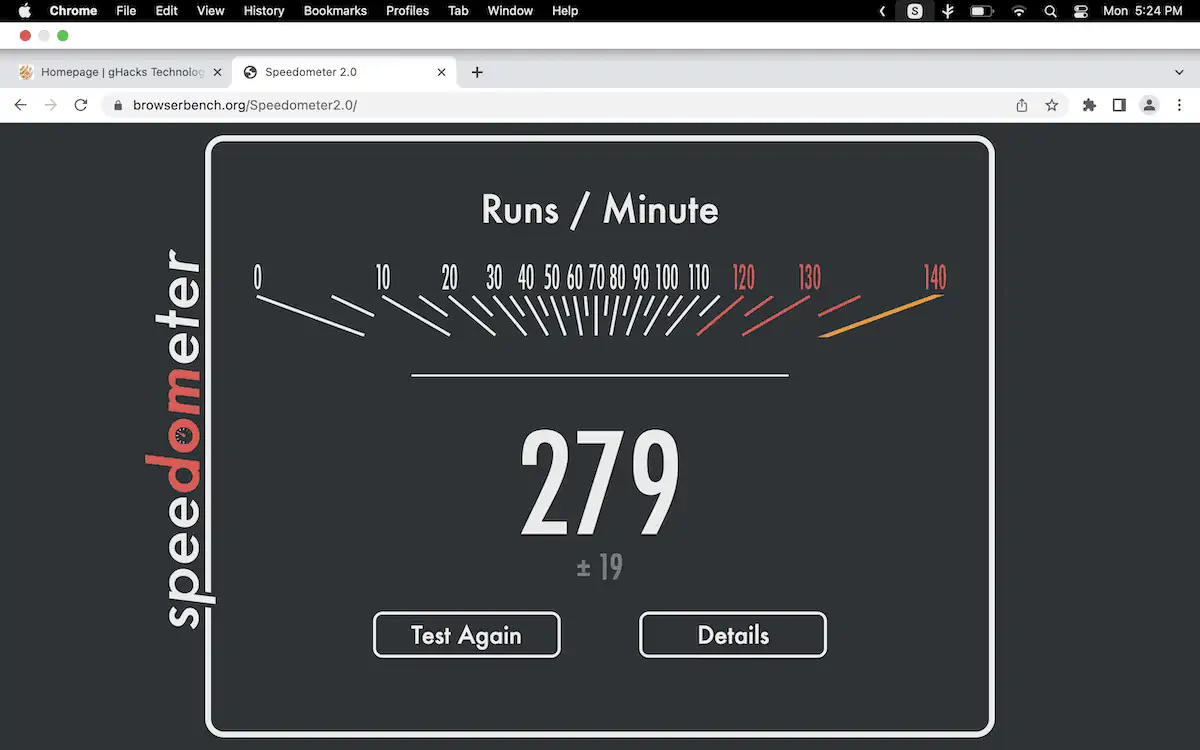The width and height of the screenshot is (1200, 750).
Task: View site information lock icon
Action: (118, 105)
